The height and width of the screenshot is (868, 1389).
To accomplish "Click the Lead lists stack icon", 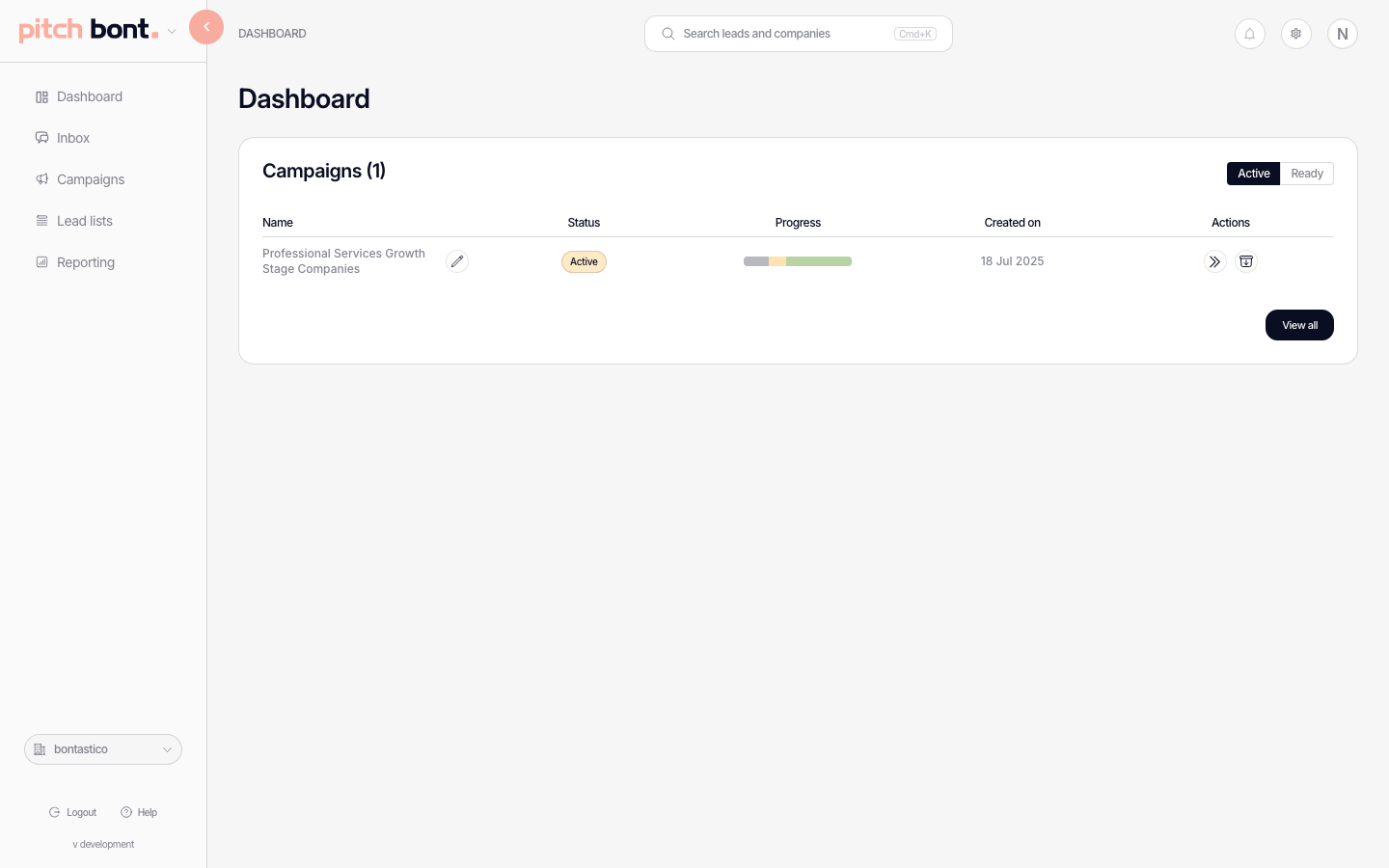I will click(41, 221).
